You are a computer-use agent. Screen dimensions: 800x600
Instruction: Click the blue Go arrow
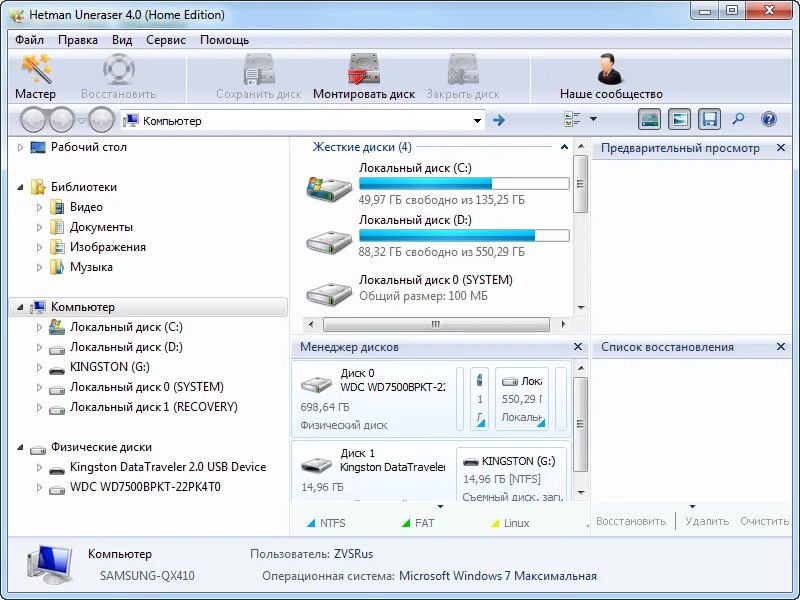tap(499, 120)
